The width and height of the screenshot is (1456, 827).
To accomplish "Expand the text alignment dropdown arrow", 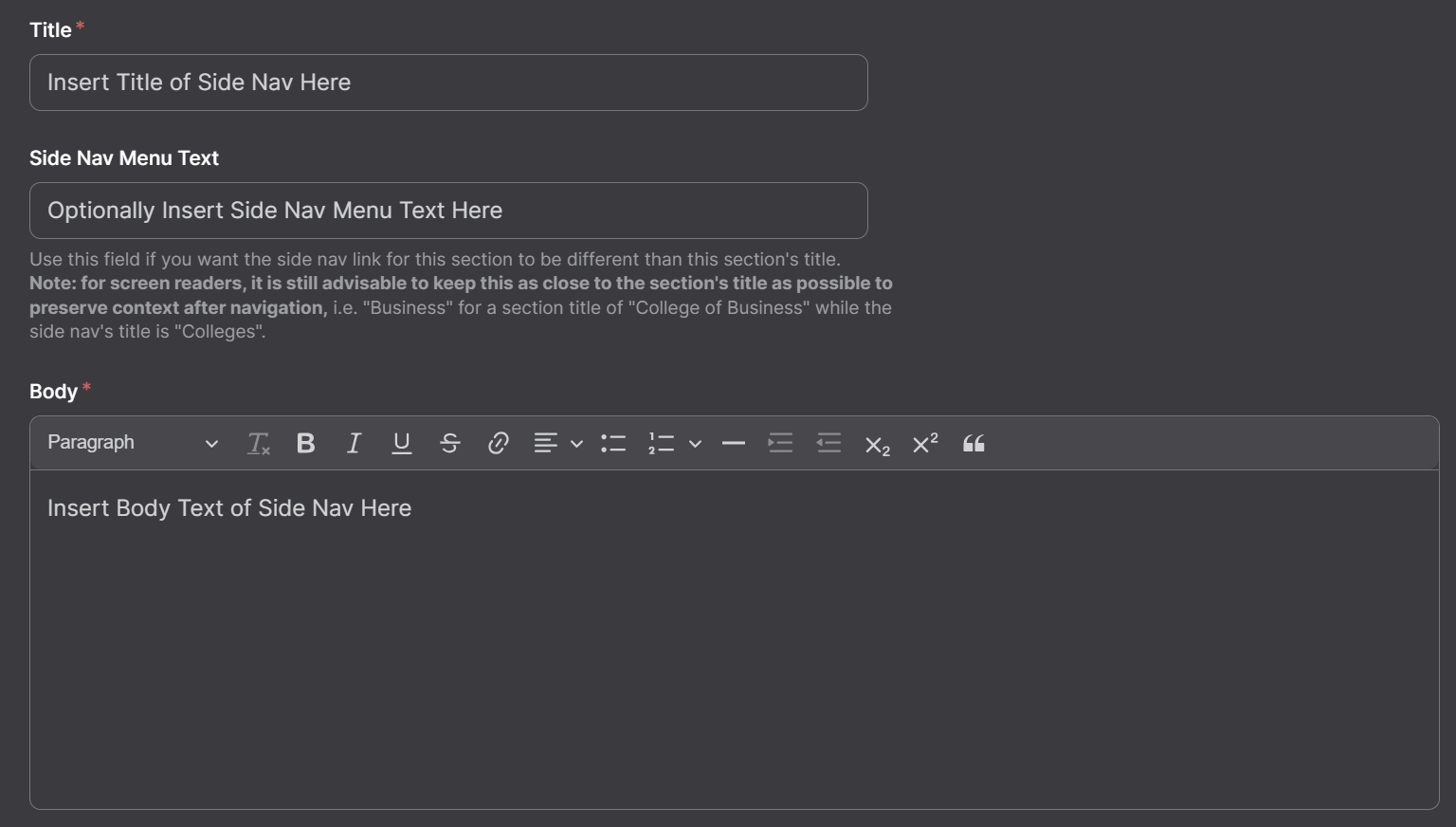I will tap(576, 443).
